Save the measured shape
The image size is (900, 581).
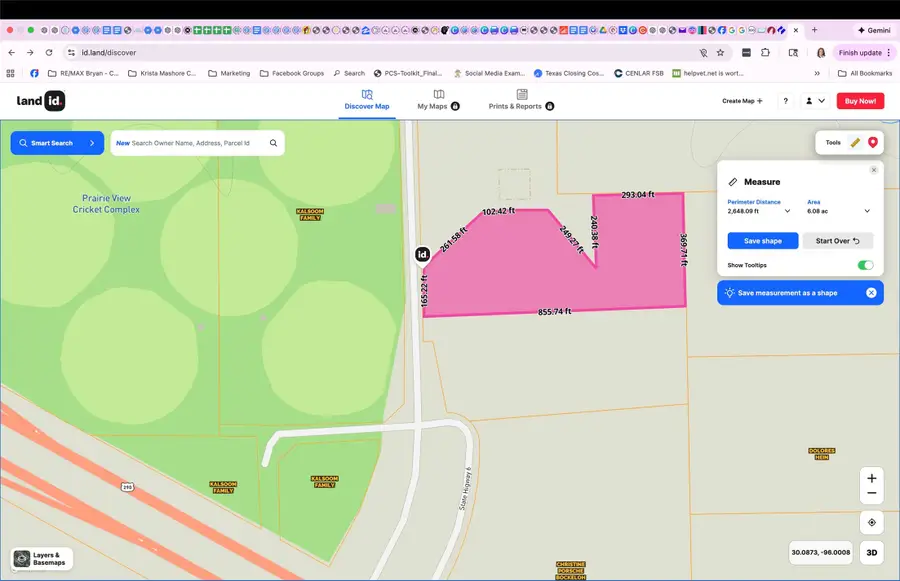[x=762, y=240]
